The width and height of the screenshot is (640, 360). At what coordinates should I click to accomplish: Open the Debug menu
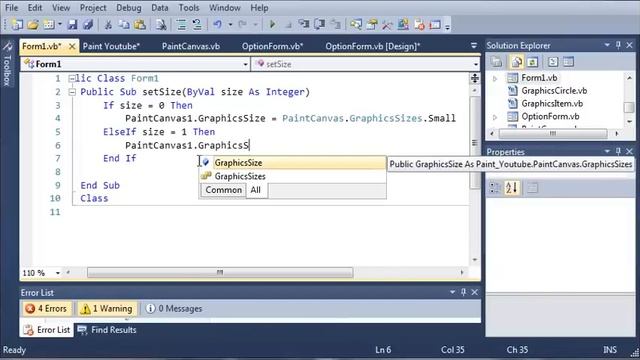129,7
